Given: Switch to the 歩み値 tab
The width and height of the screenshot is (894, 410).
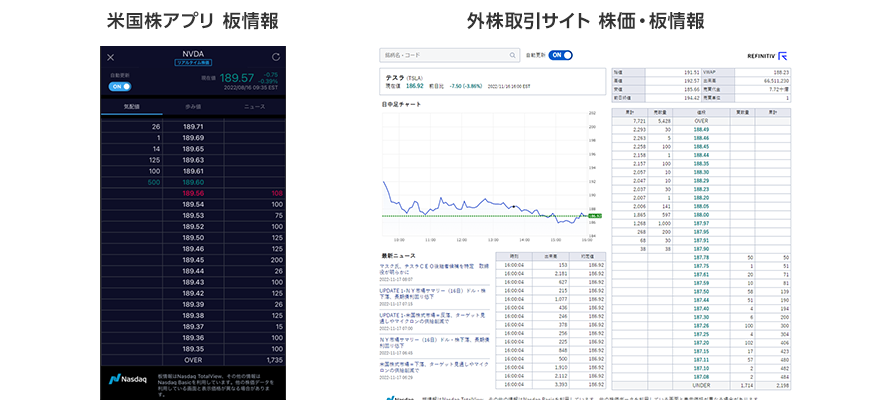Looking at the screenshot, I should click(x=193, y=105).
